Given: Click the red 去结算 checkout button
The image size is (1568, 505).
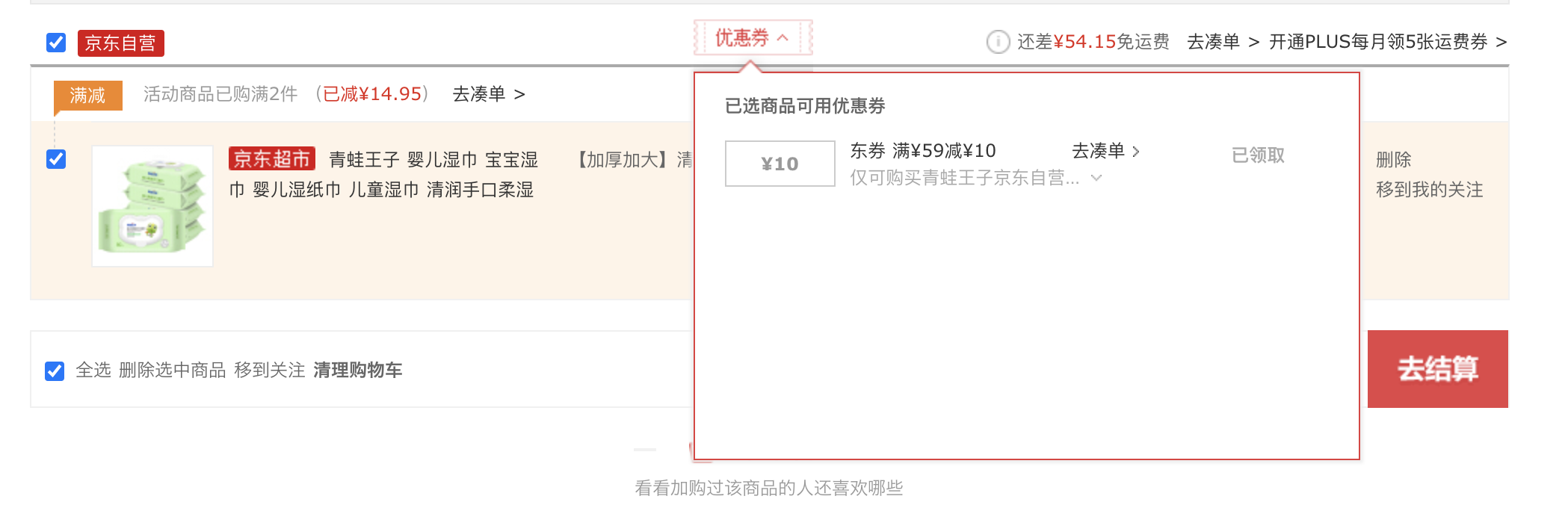Looking at the screenshot, I should (1438, 369).
